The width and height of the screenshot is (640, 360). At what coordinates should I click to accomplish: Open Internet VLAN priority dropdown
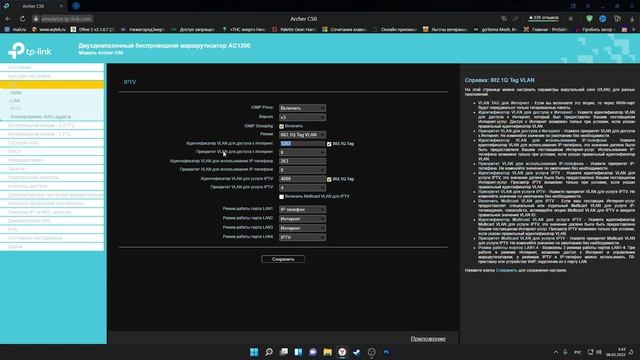tap(302, 152)
